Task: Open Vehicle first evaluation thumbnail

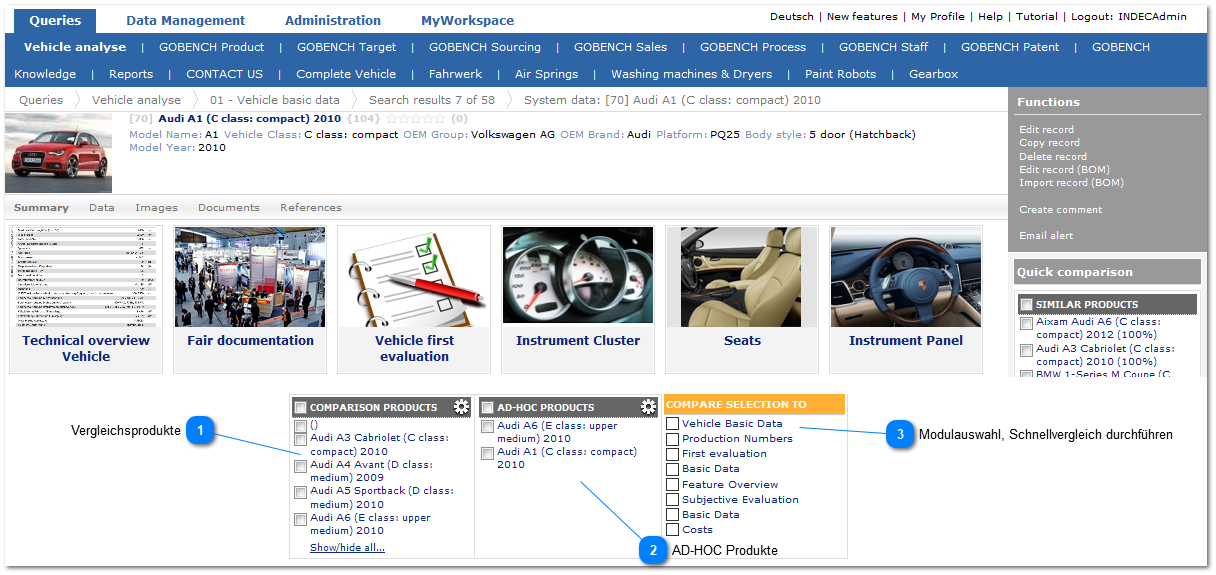Action: (414, 299)
